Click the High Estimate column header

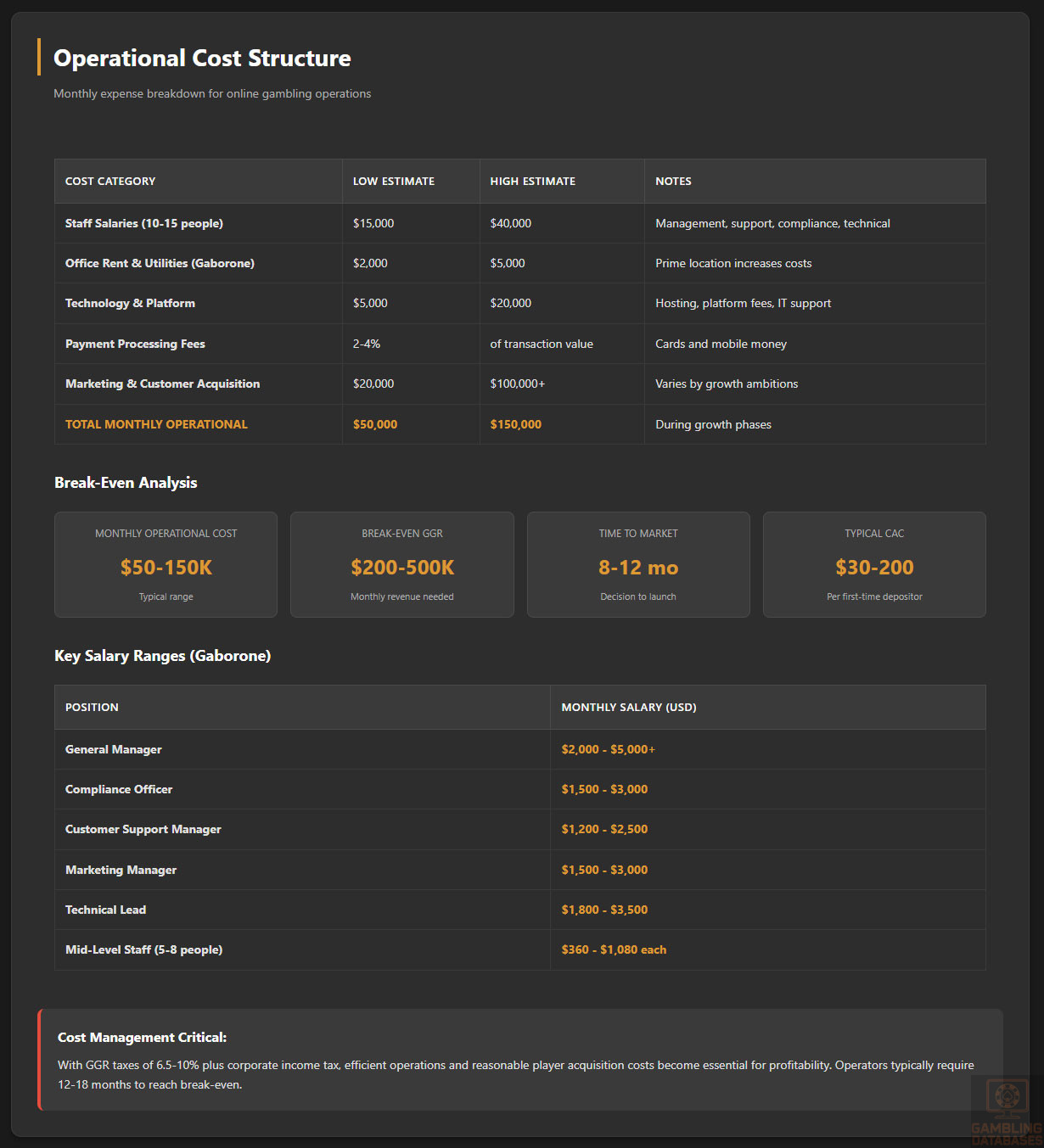coord(532,181)
